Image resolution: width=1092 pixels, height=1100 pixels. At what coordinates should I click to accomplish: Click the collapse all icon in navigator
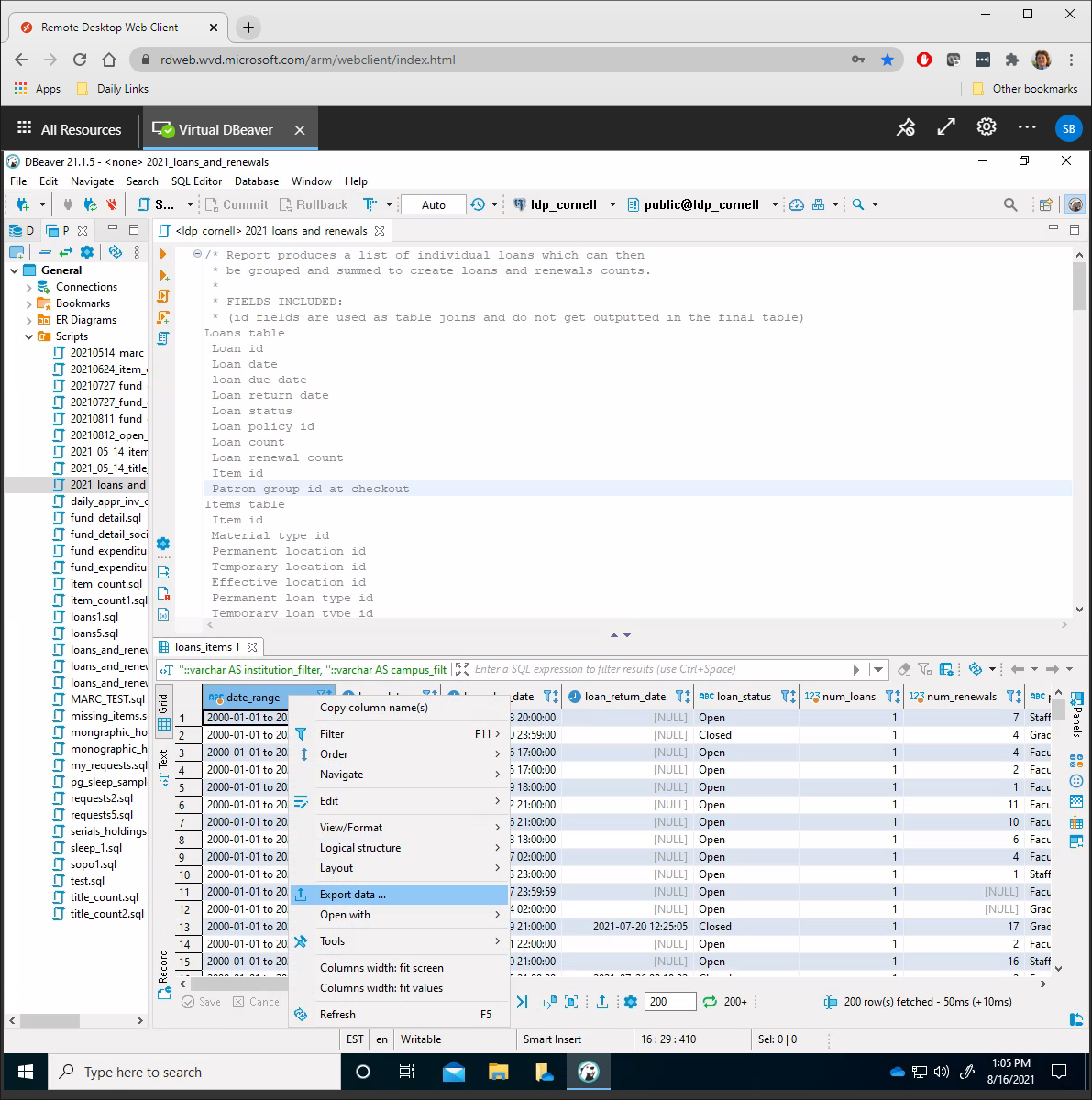pyautogui.click(x=45, y=252)
